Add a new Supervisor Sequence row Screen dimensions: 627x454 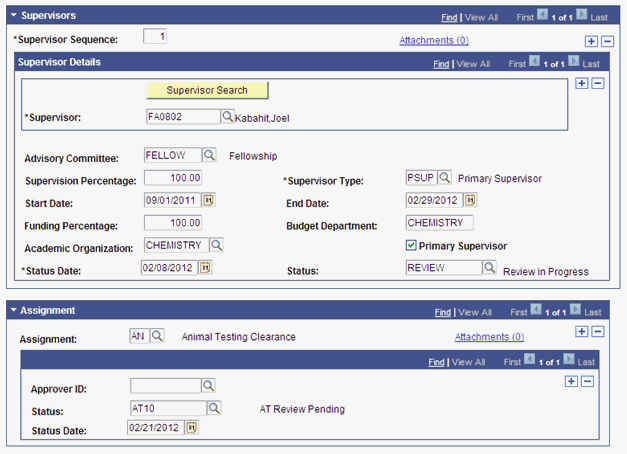coord(591,41)
